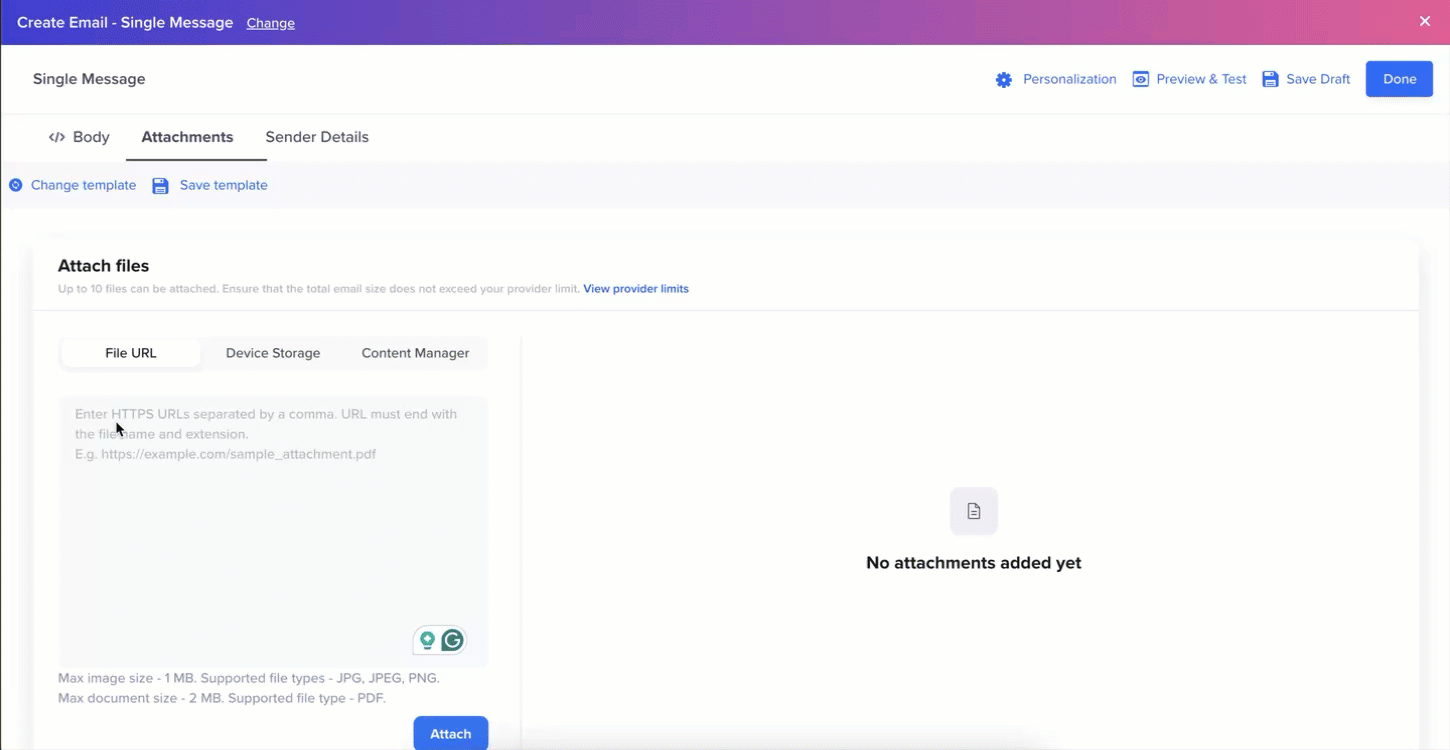The image size is (1450, 750).
Task: Click the Body tab code brackets icon
Action: 57,137
